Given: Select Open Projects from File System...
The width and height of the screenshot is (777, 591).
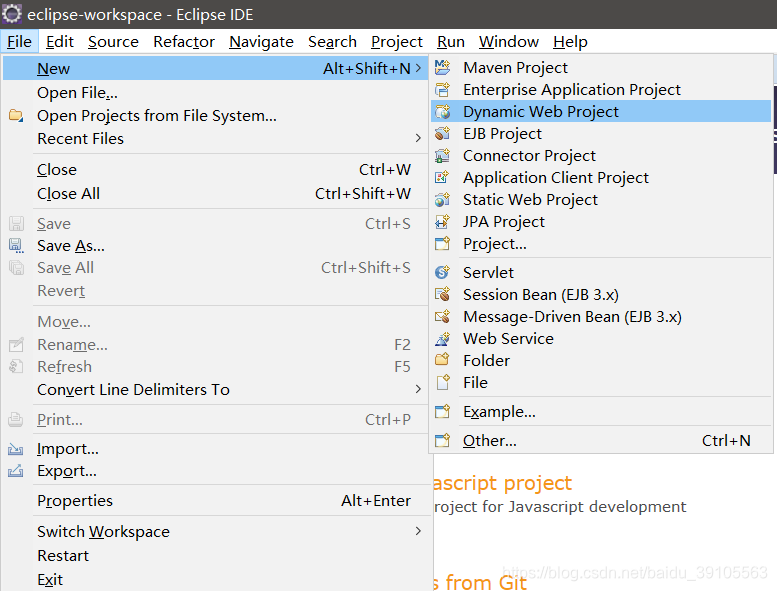Looking at the screenshot, I should [216, 115].
